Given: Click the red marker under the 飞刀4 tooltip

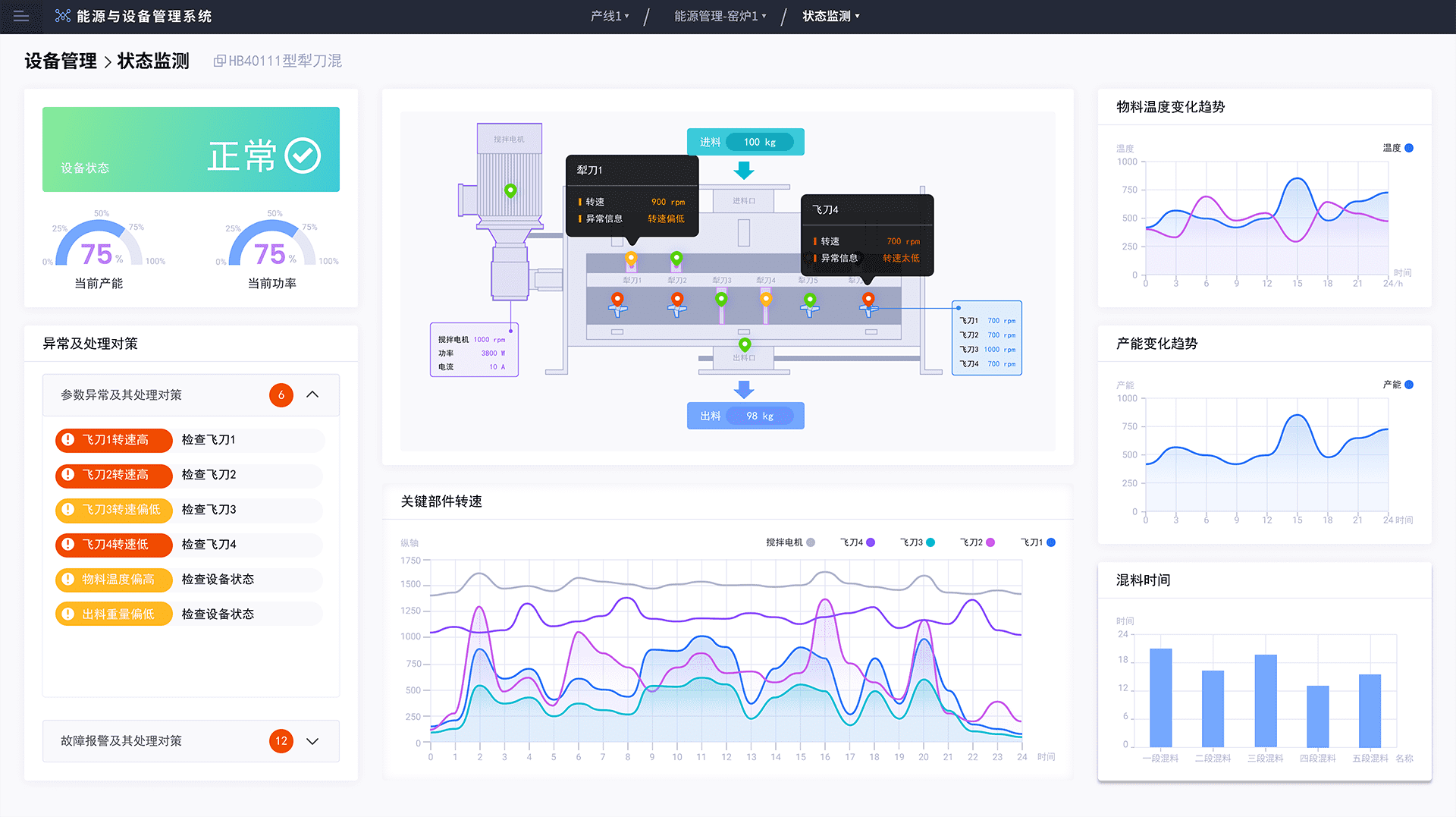Looking at the screenshot, I should [868, 299].
